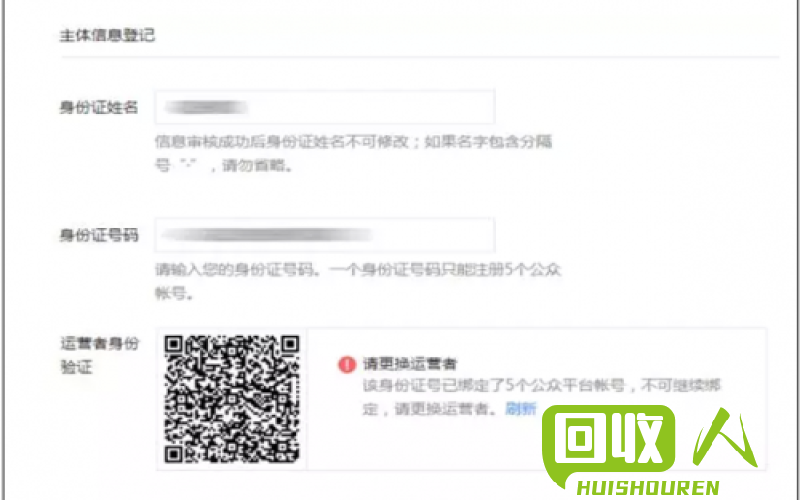The width and height of the screenshot is (800, 500).
Task: Click the HUISHOUREN watermark text
Action: coord(648,488)
